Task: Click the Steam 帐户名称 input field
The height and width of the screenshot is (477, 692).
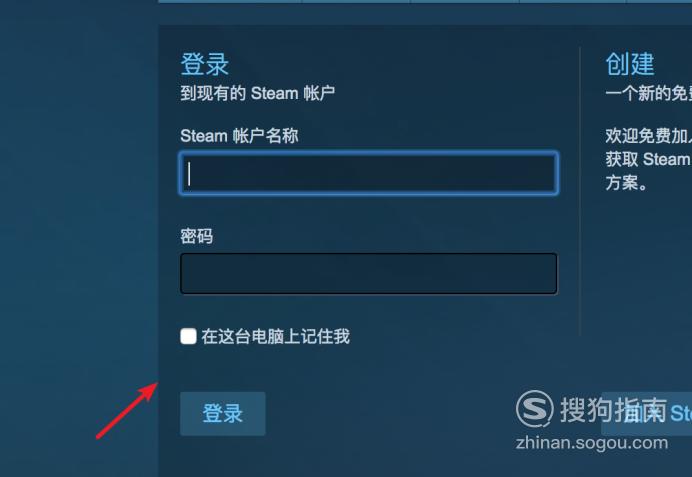Action: pos(369,173)
